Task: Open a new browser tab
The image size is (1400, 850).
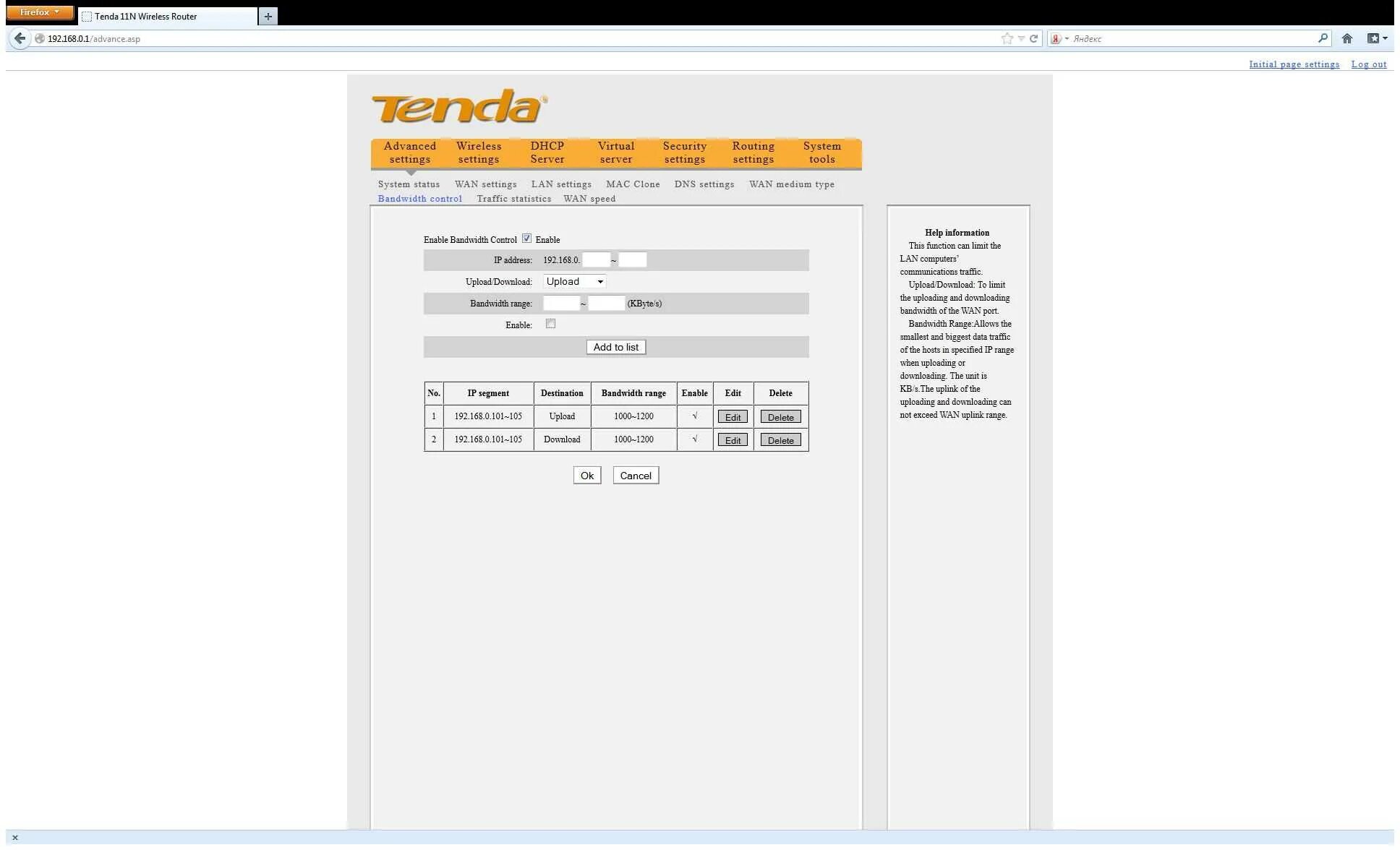Action: 268,16
